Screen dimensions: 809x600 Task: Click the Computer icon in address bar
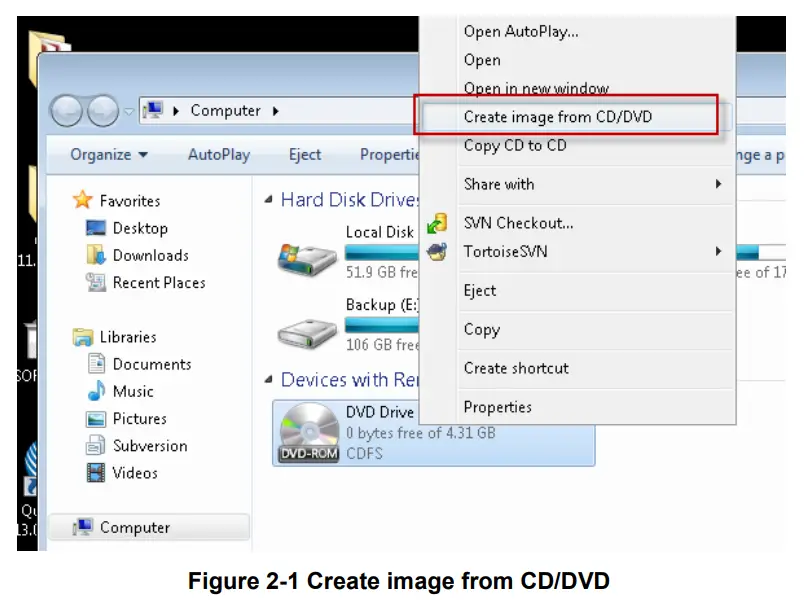(154, 110)
